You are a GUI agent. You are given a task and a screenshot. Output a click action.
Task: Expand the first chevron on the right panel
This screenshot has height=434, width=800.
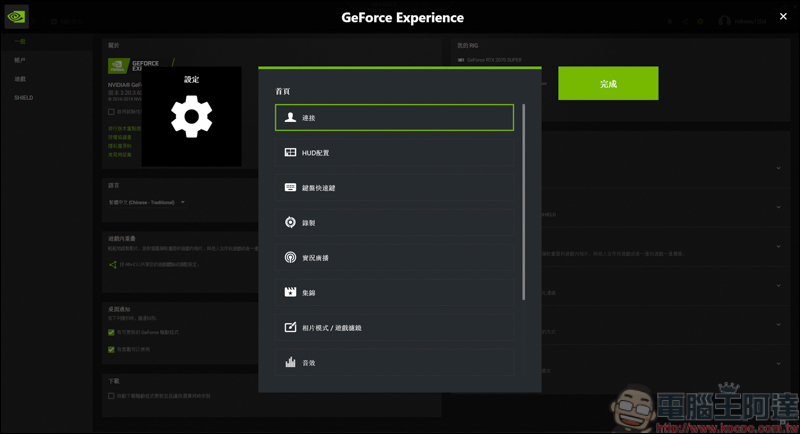[x=778, y=168]
